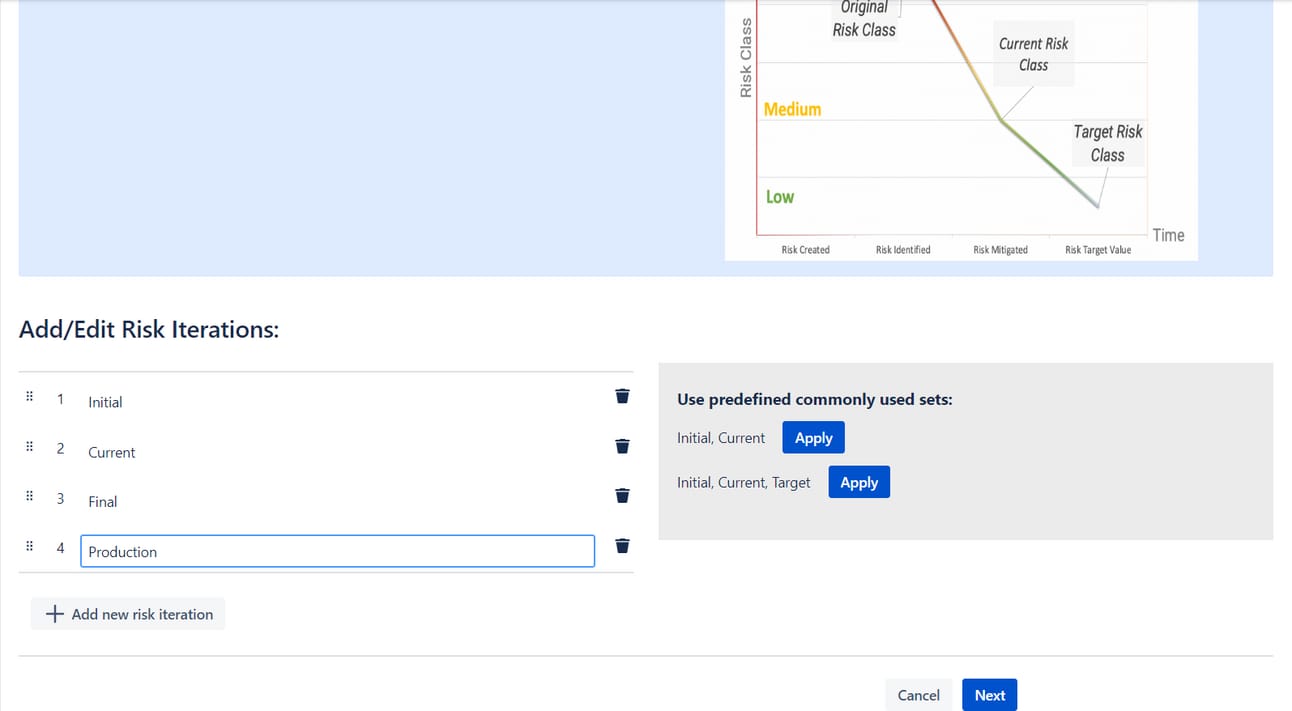
Task: Click drag handle of Initial row
Action: click(x=29, y=397)
